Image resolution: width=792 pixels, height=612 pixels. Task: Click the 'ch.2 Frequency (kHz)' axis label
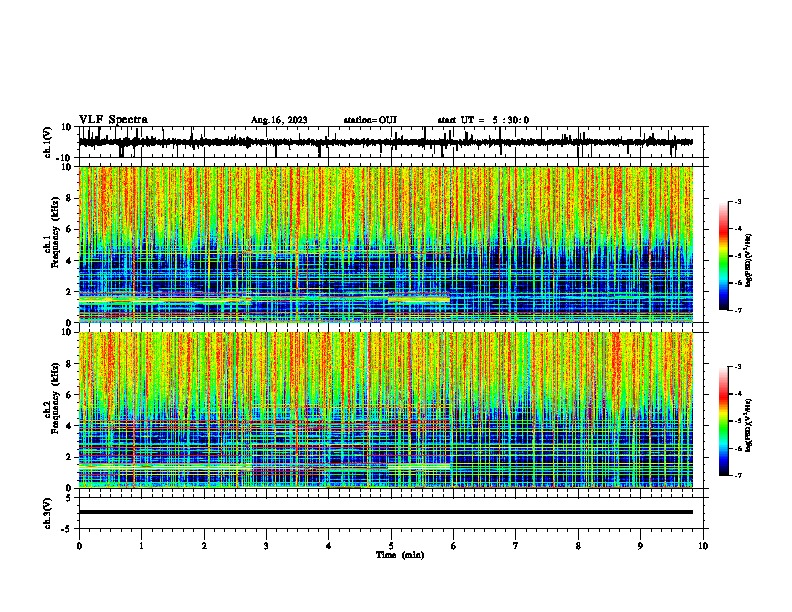51,398
